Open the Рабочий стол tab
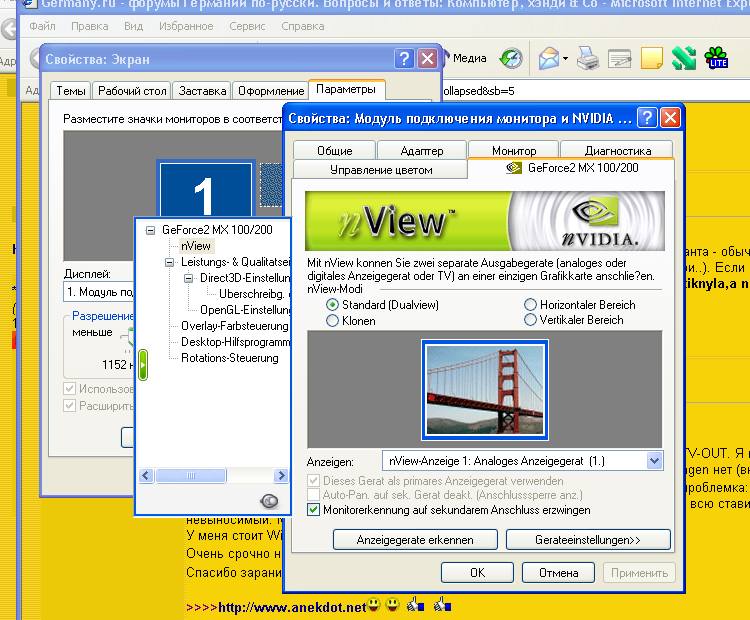The width and height of the screenshot is (750, 620). pyautogui.click(x=132, y=90)
